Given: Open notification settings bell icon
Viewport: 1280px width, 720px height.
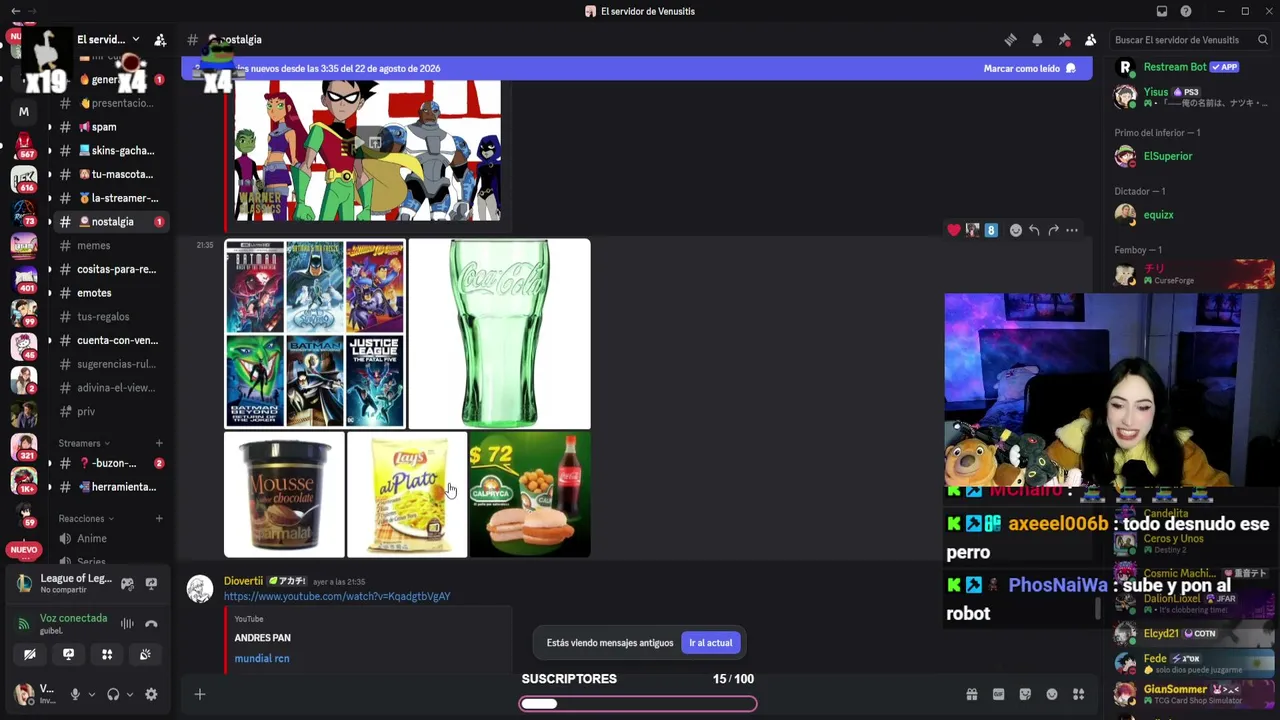Looking at the screenshot, I should [x=1037, y=40].
